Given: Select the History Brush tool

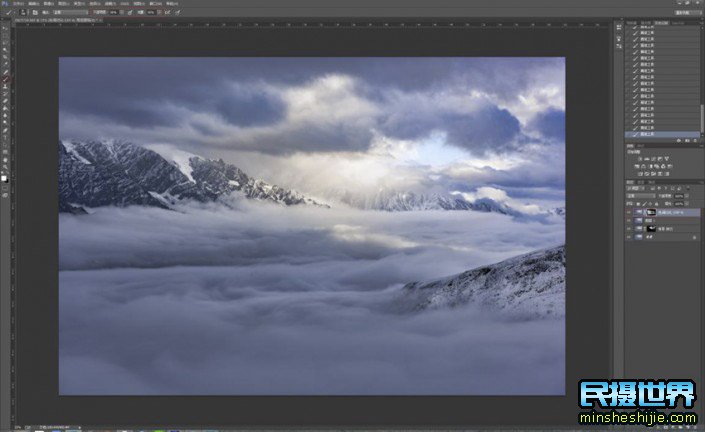Looking at the screenshot, I should pyautogui.click(x=6, y=94).
